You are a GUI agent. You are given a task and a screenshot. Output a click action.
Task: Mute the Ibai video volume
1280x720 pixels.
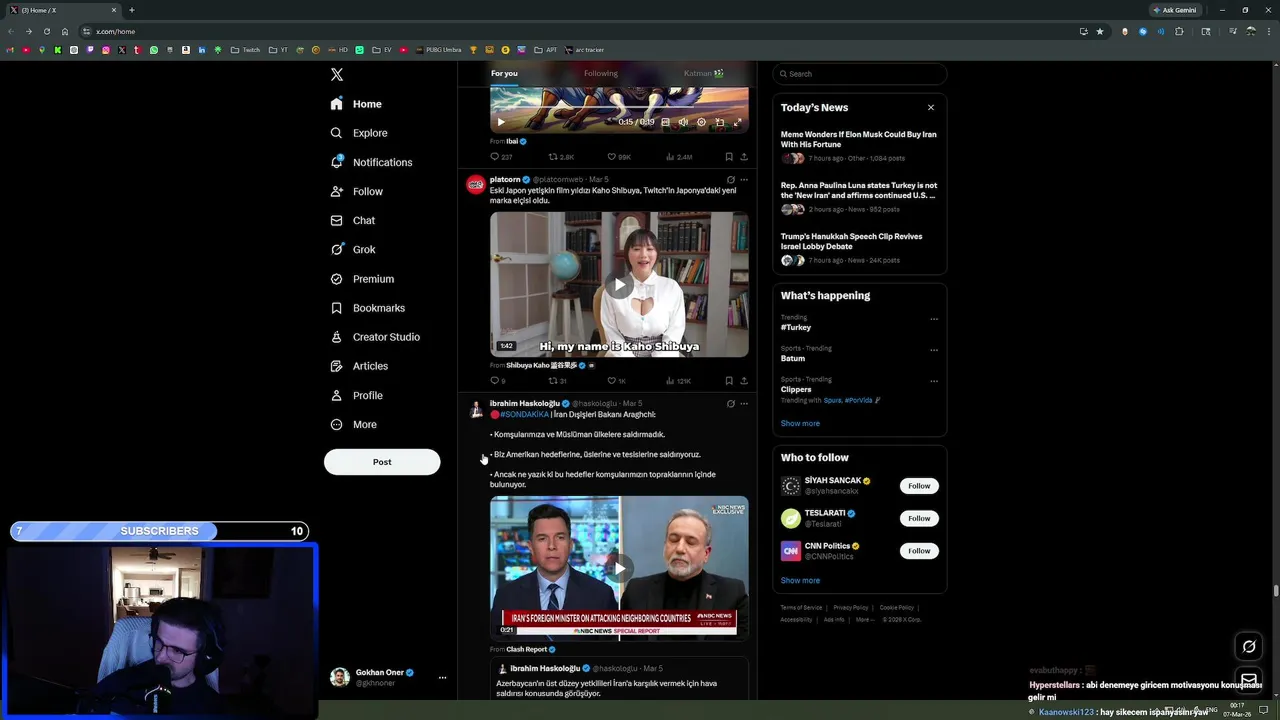pyautogui.click(x=683, y=122)
